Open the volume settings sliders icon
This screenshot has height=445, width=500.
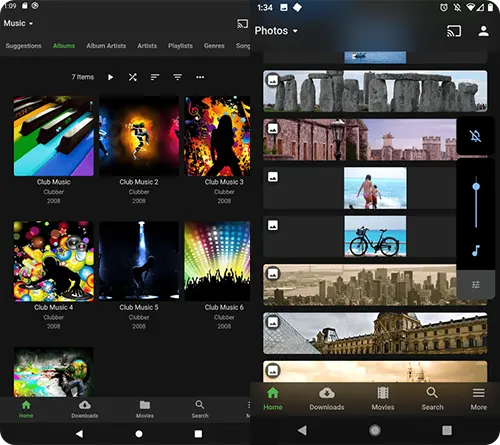pos(476,285)
